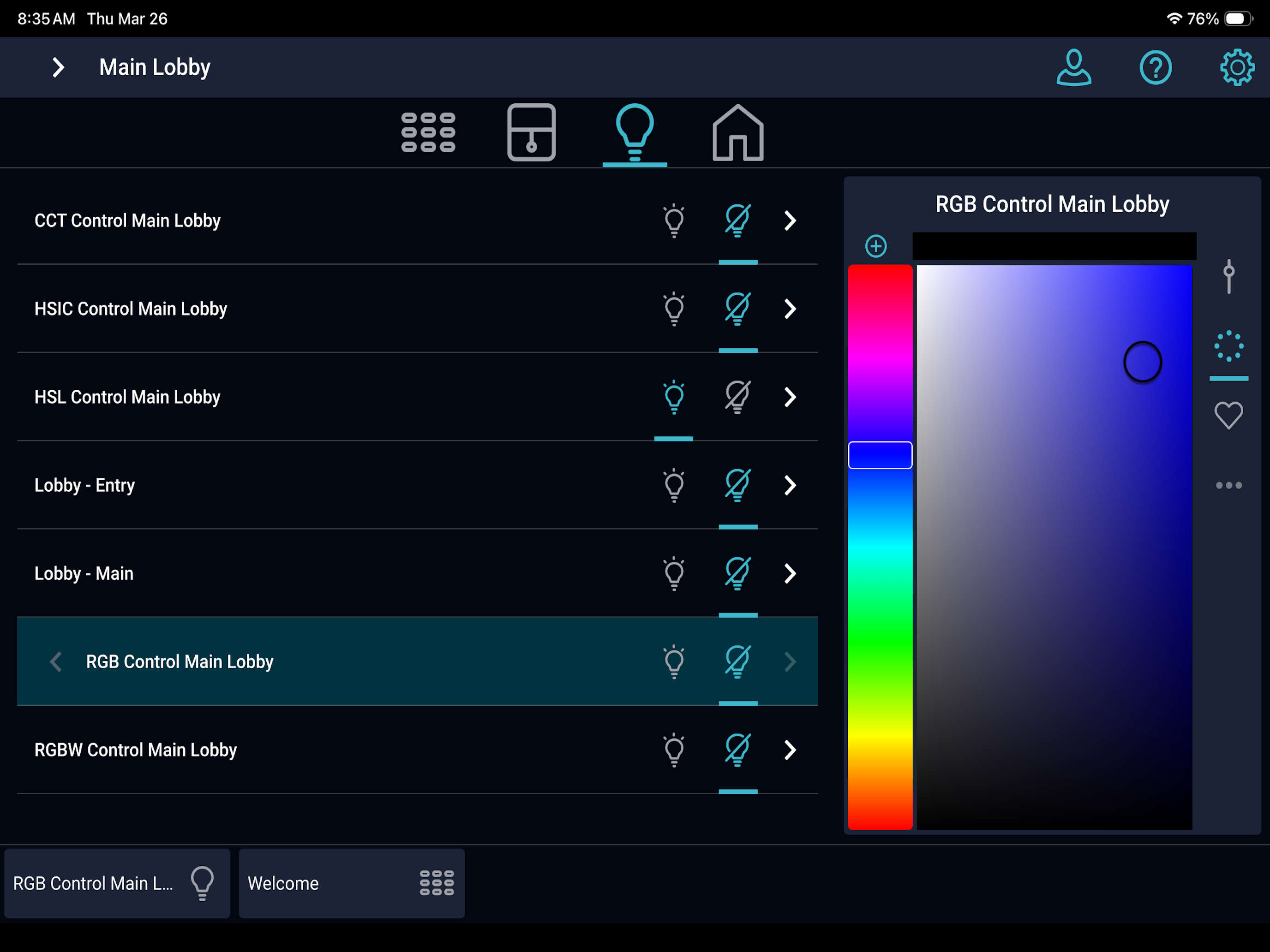The height and width of the screenshot is (952, 1270).
Task: Expand Lobby - Entry details
Action: 790,486
